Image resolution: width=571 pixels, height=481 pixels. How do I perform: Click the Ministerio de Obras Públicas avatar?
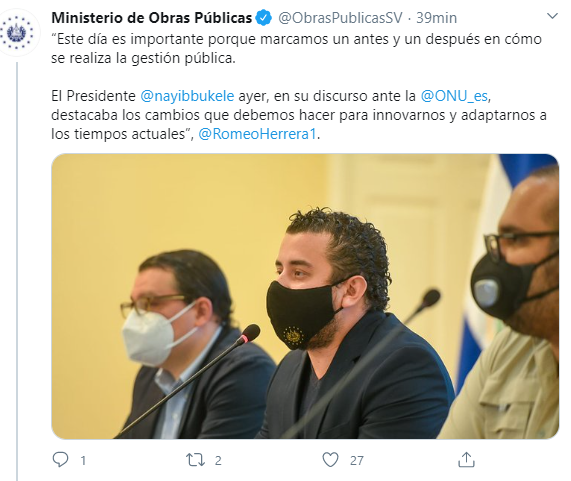[17, 33]
